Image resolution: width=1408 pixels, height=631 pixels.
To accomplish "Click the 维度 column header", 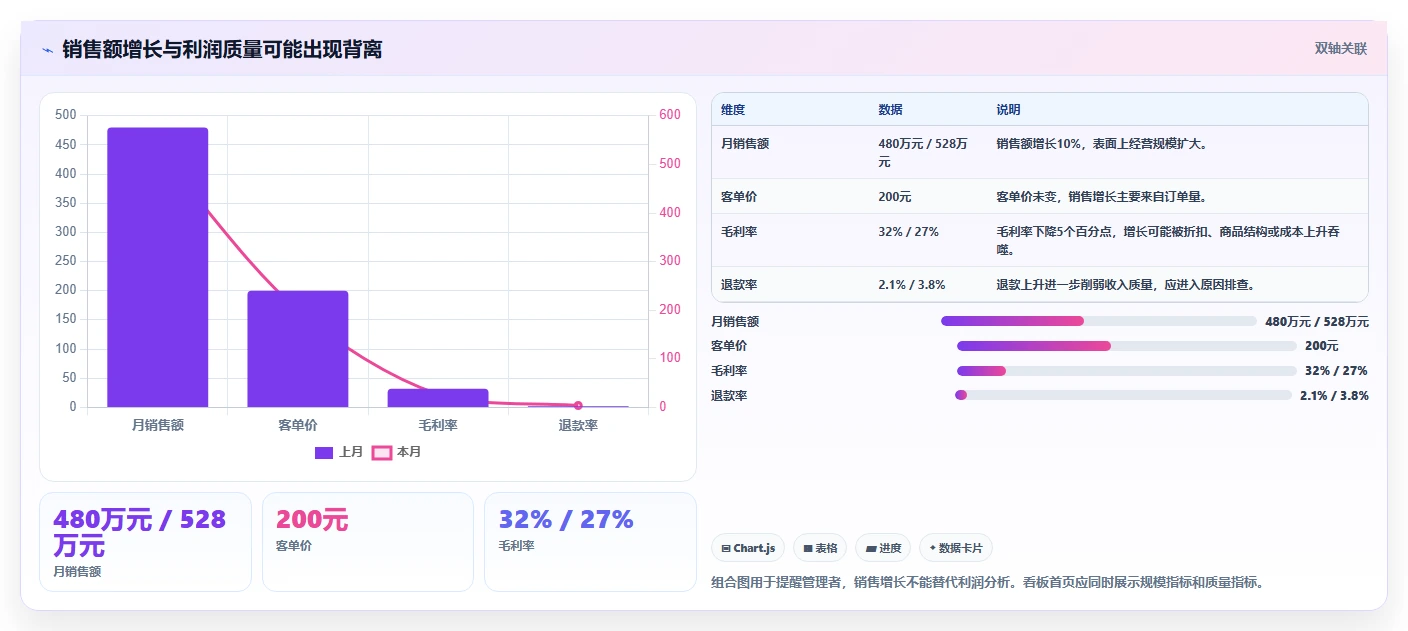I will 733,109.
